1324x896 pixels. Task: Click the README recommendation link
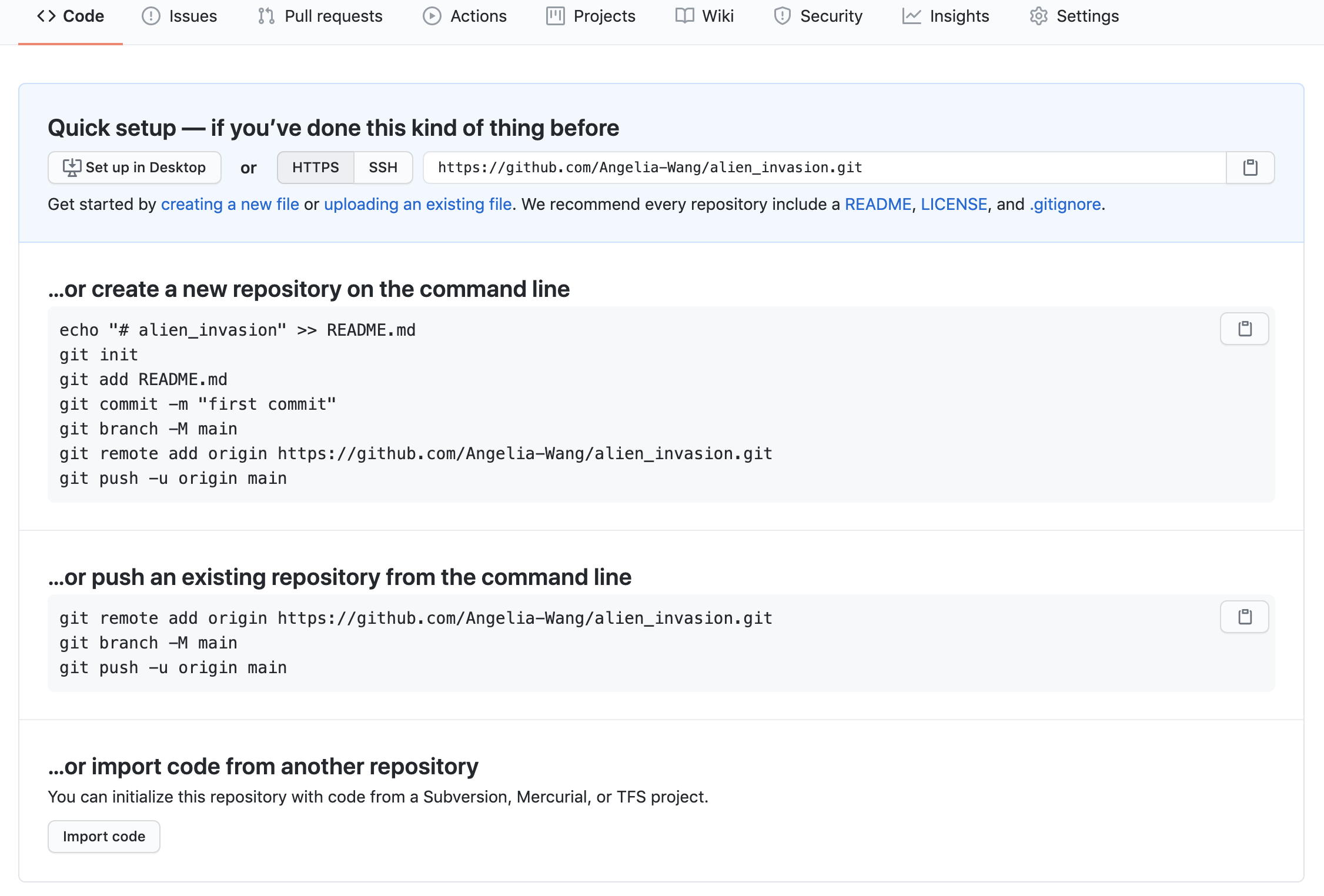[x=878, y=205]
